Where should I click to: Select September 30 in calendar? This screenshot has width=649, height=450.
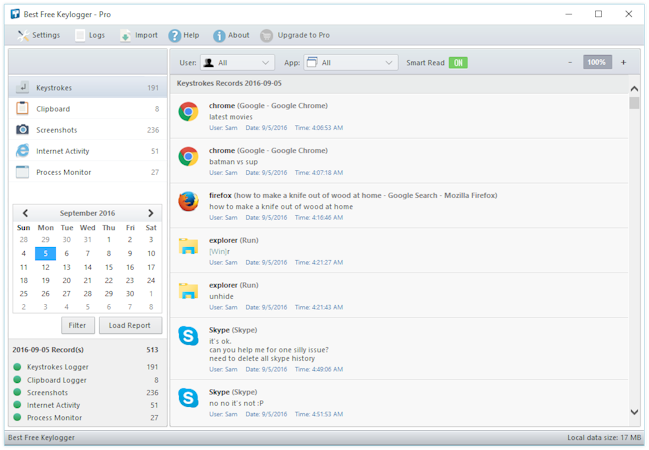point(130,294)
